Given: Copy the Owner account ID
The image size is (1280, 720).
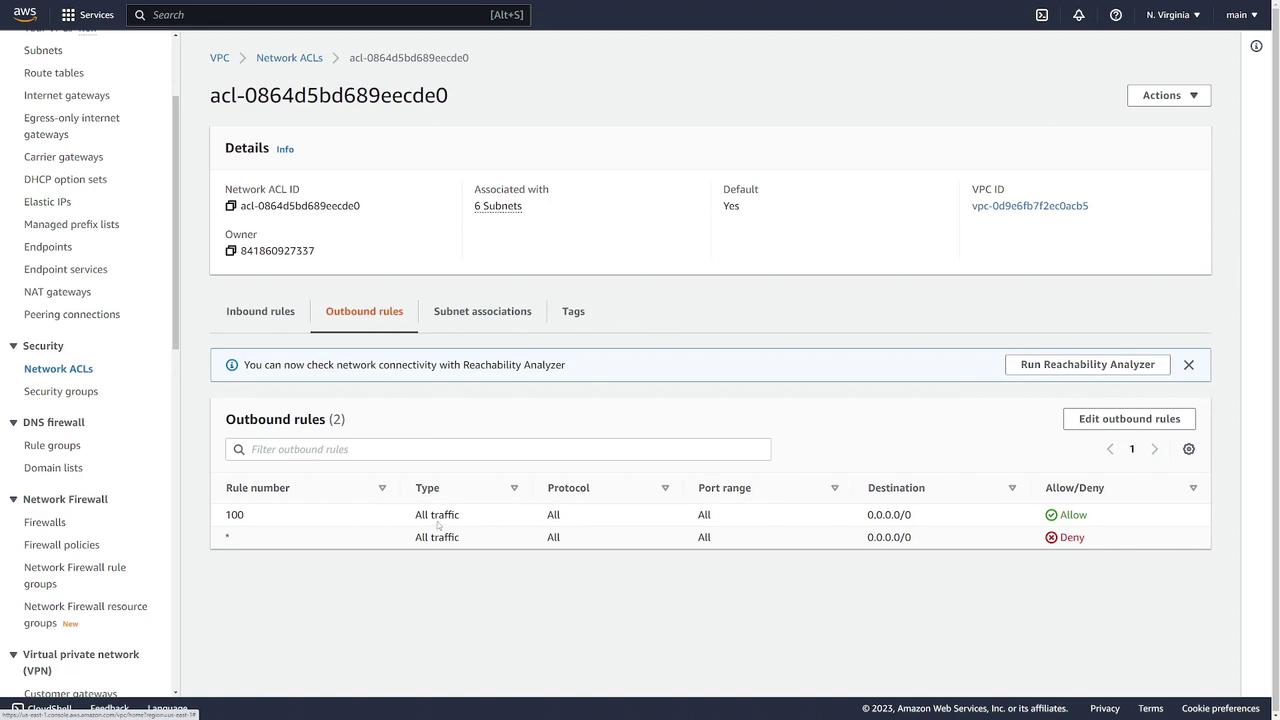Looking at the screenshot, I should click(231, 251).
